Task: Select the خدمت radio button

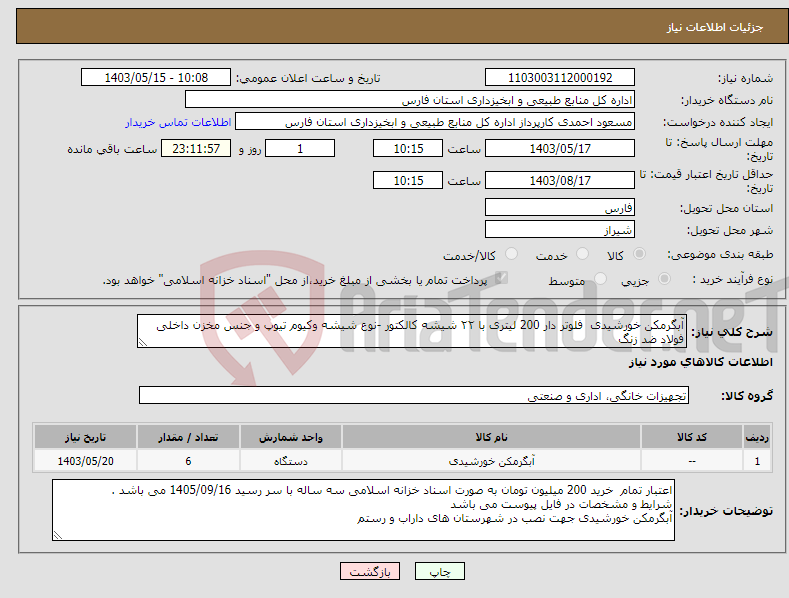Action: click(582, 254)
